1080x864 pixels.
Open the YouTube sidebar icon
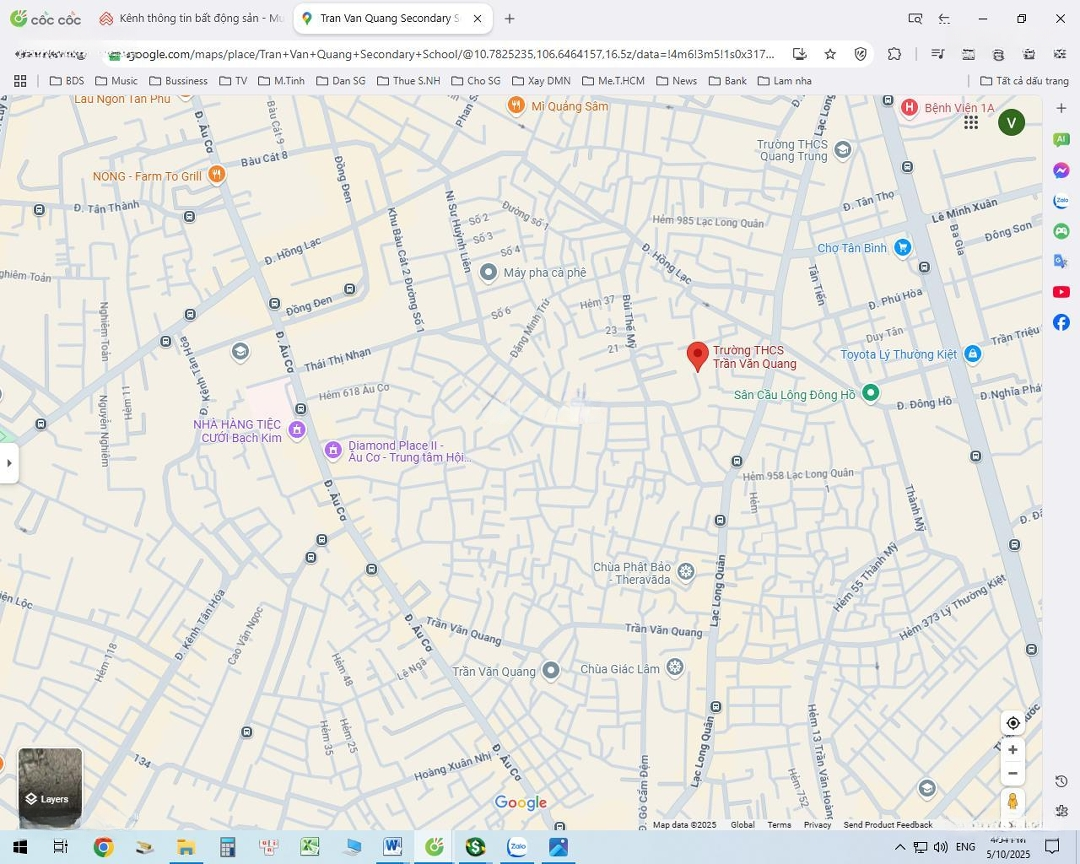point(1061,292)
